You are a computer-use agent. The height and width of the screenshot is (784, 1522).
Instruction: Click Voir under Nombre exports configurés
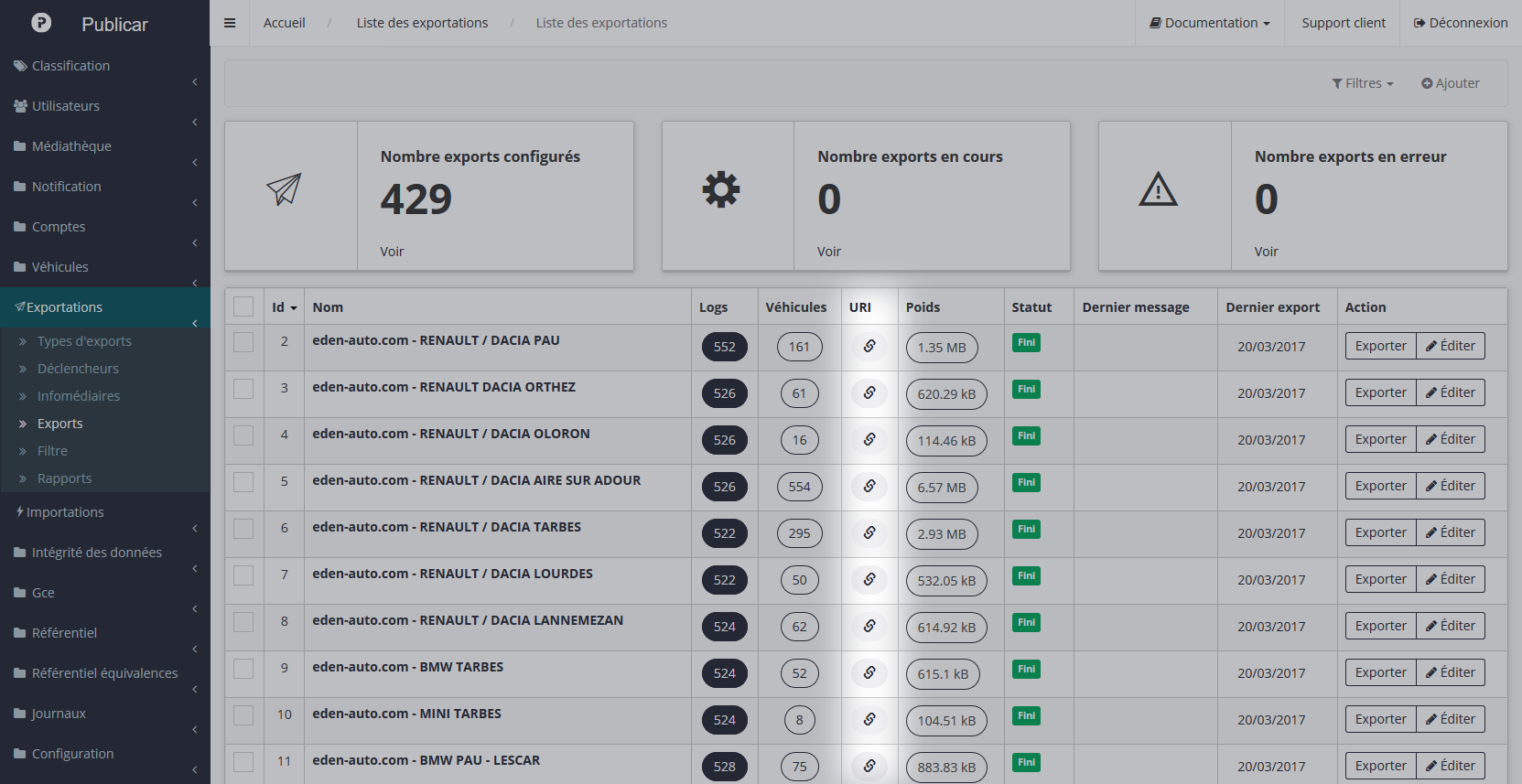click(392, 252)
